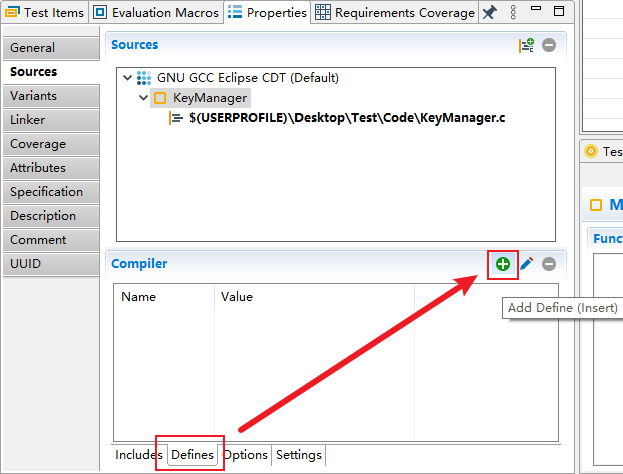
Task: Open the Attributes section
Action: point(51,168)
